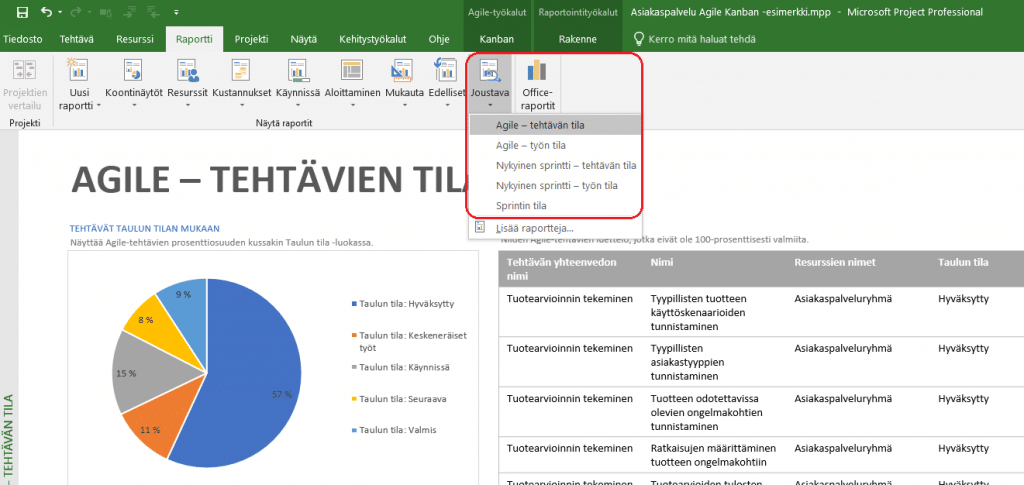
Task: Switch to the Resurssi ribbon tab
Action: pos(135,39)
